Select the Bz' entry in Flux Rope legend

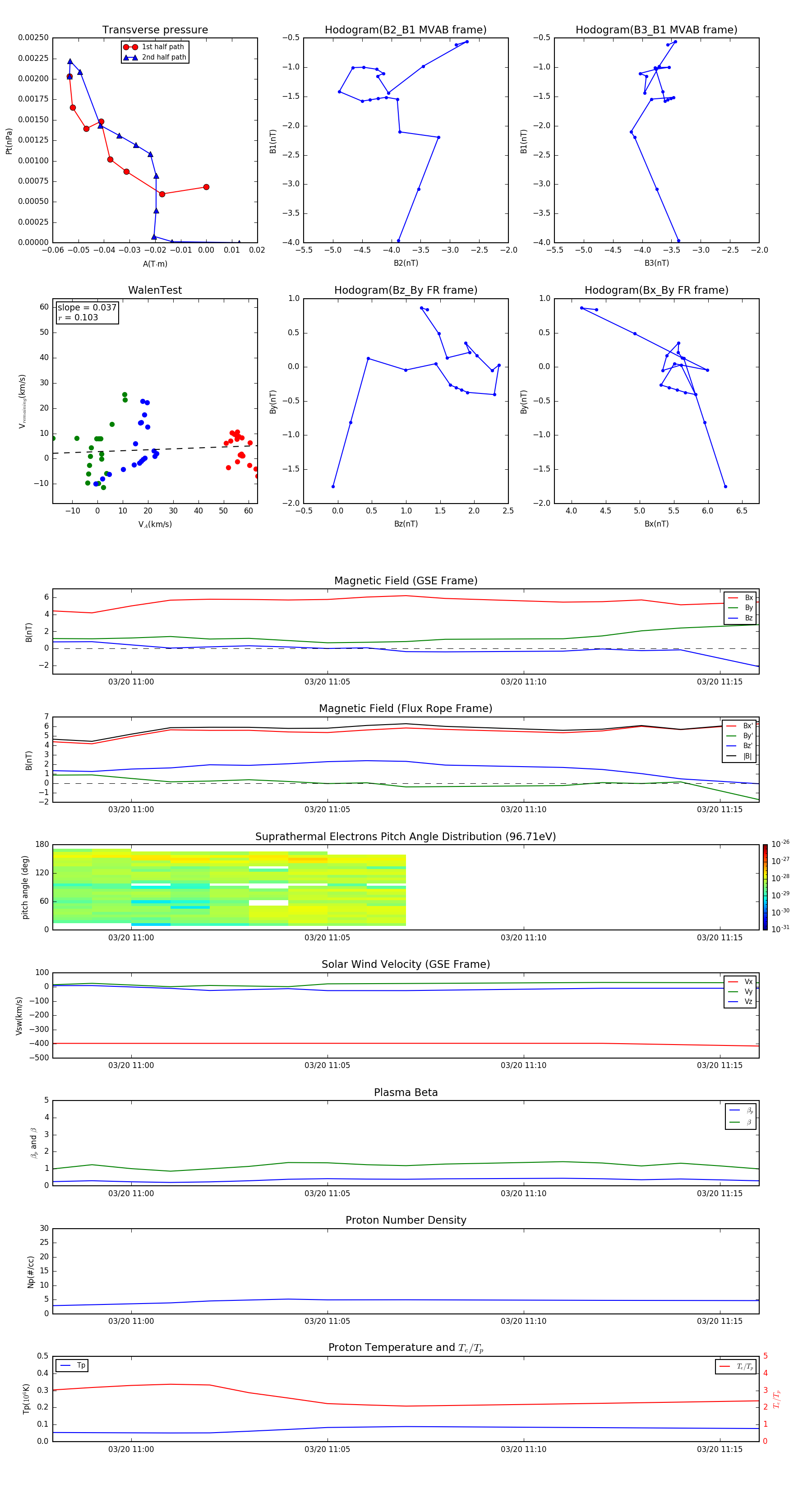click(740, 746)
